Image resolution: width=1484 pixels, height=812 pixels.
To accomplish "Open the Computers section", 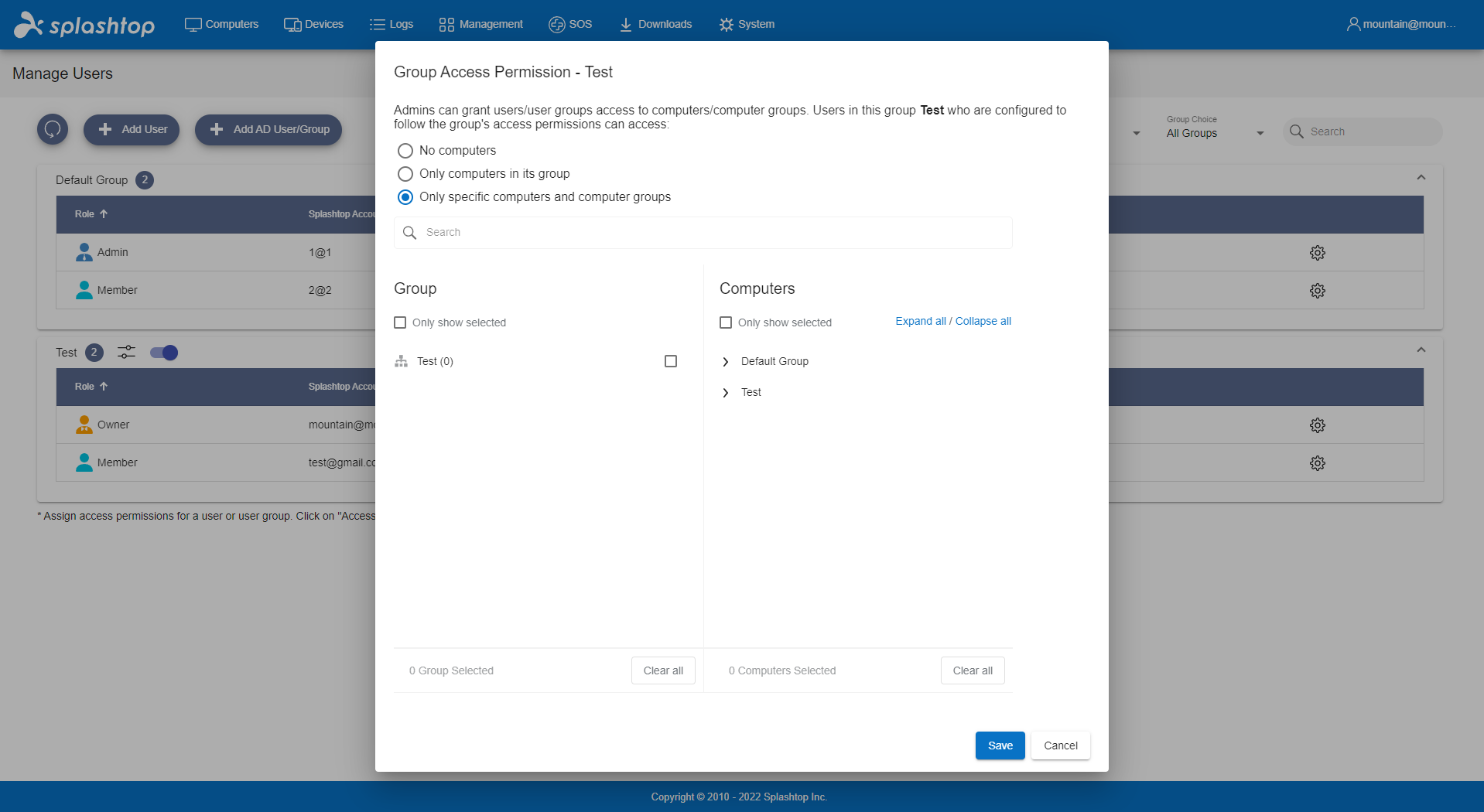I will (221, 24).
